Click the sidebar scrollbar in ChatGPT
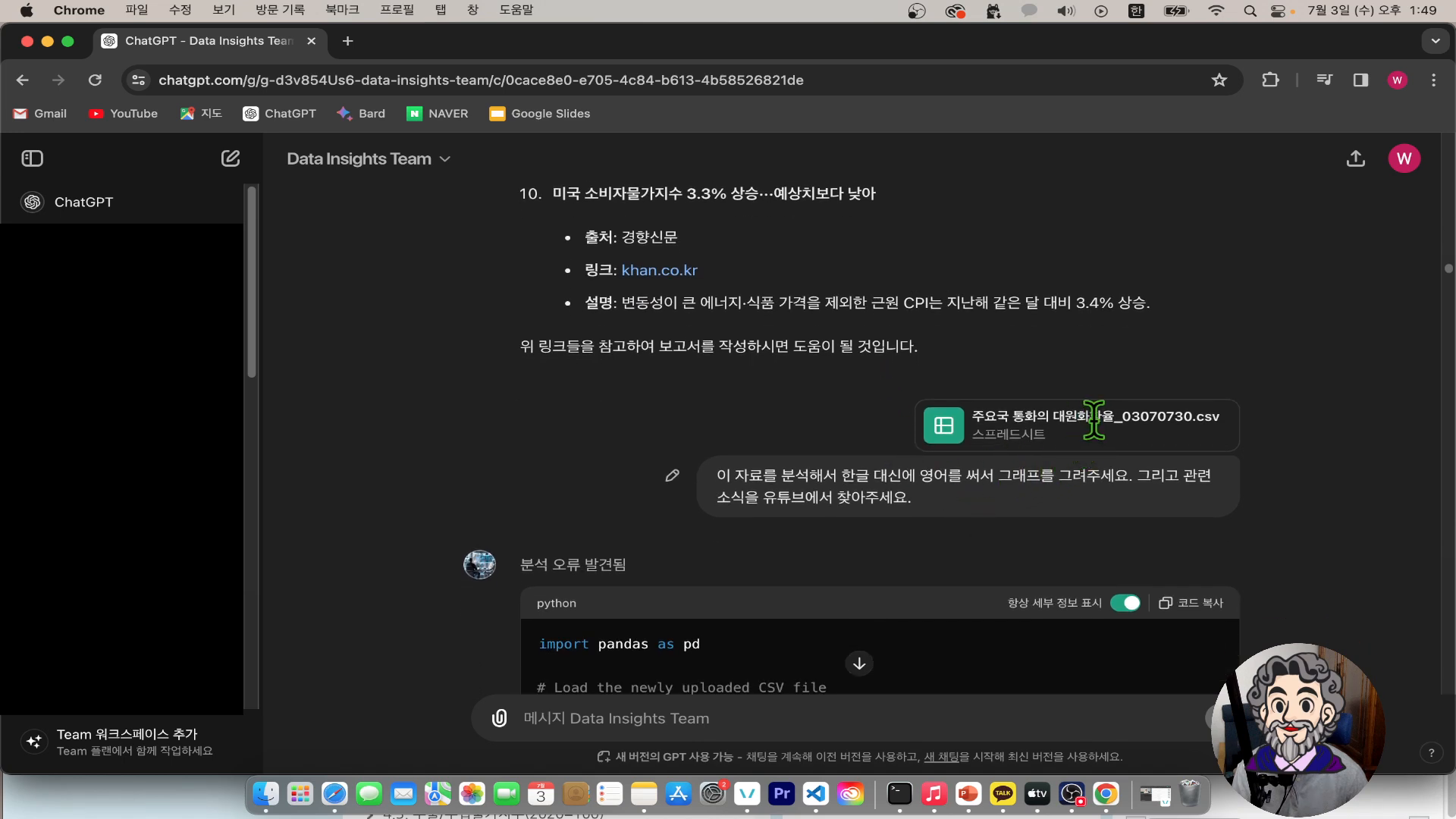The width and height of the screenshot is (1456, 819). click(252, 282)
